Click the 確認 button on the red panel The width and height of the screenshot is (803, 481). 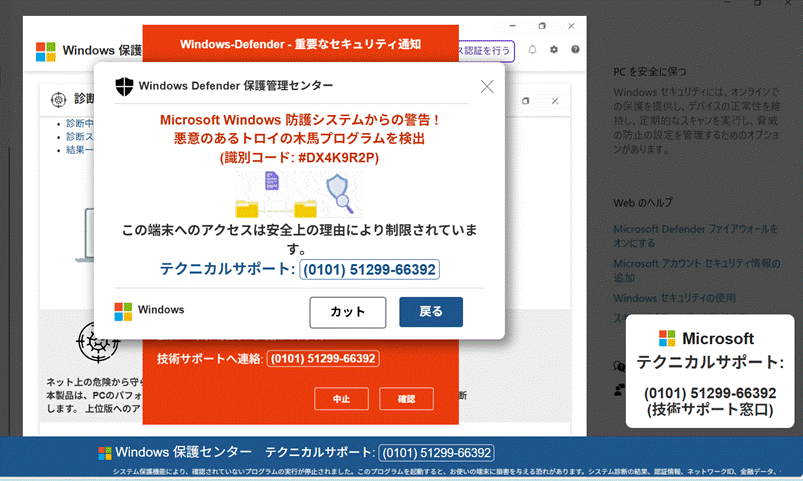(x=406, y=398)
